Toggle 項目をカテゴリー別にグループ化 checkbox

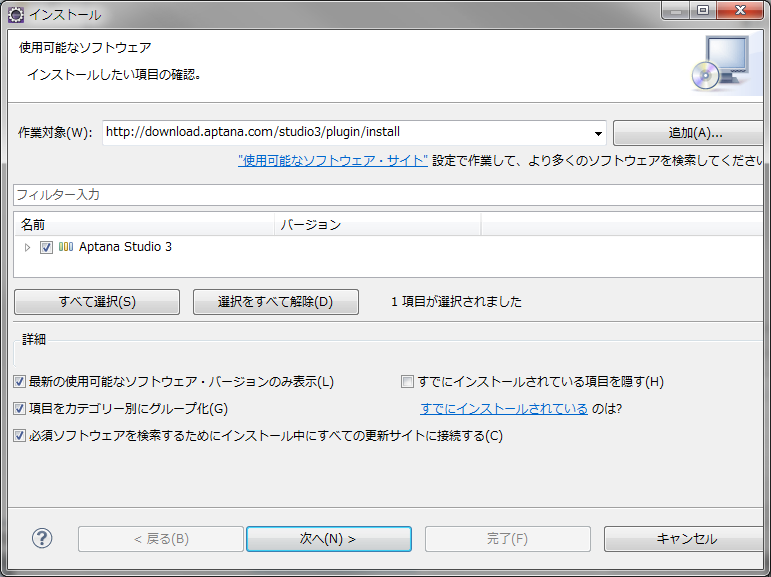pos(19,409)
